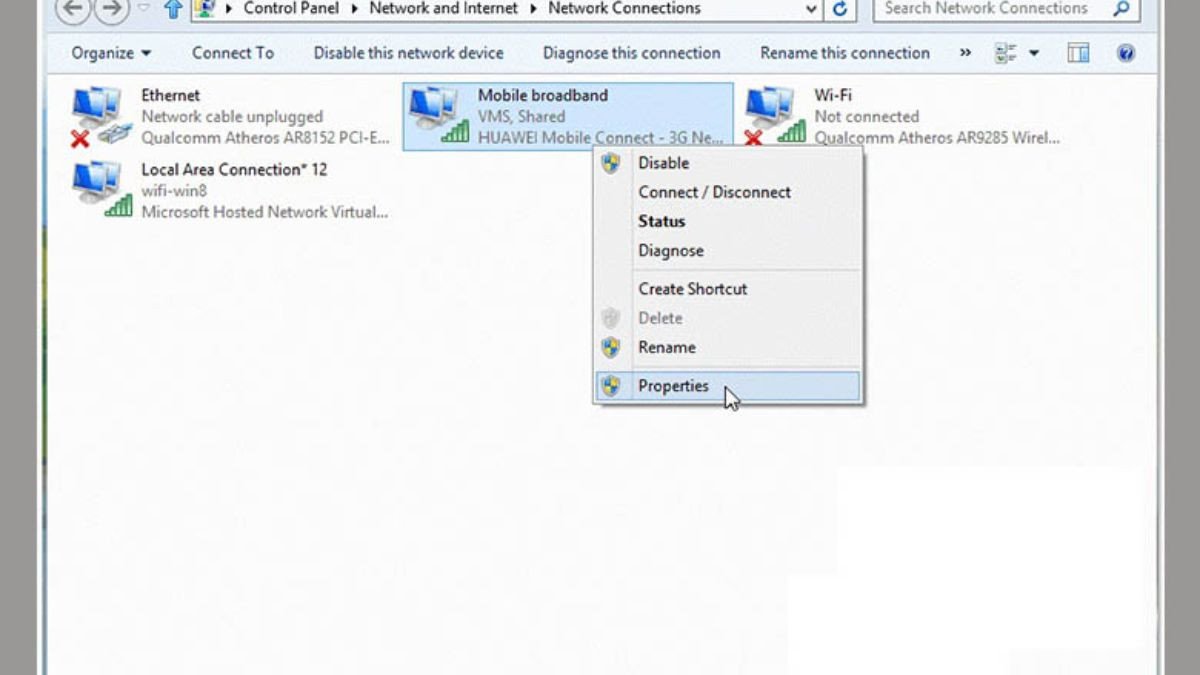Click the Up one level arrow icon
The width and height of the screenshot is (1200, 675).
[172, 10]
